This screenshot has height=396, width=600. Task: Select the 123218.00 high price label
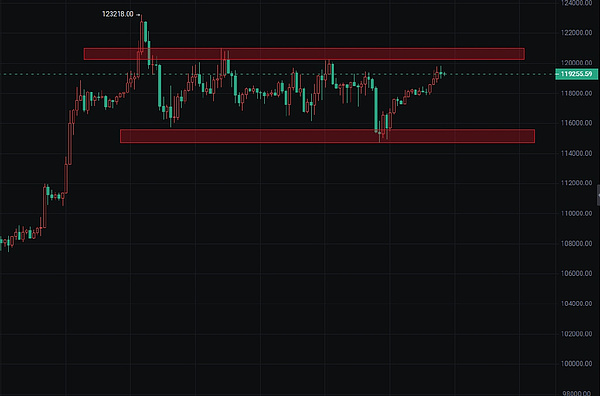tap(117, 14)
